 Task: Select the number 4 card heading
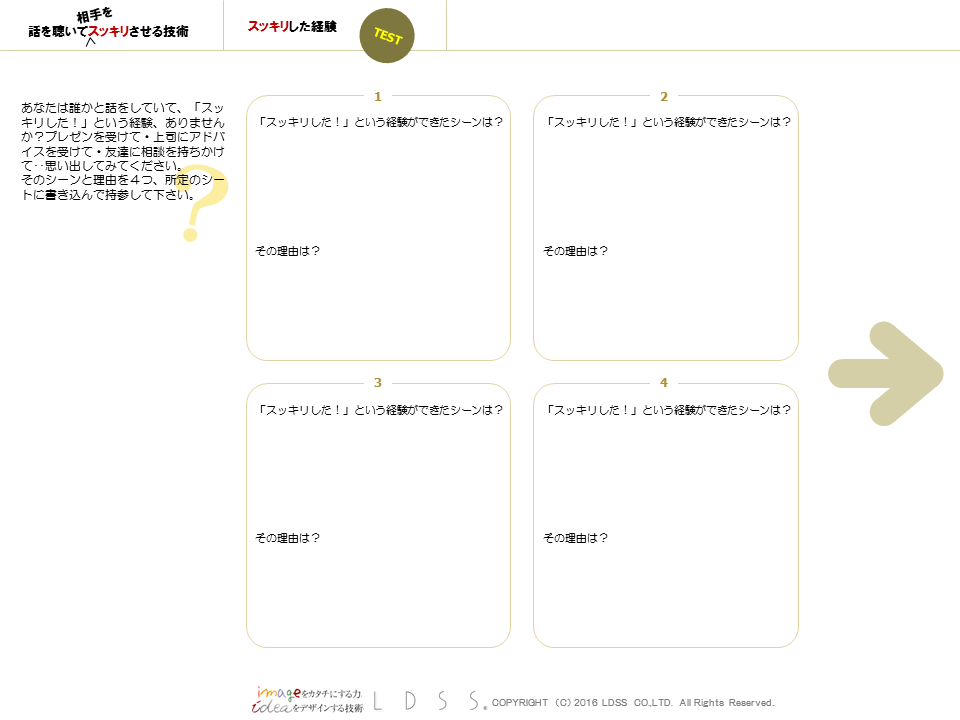pos(664,383)
